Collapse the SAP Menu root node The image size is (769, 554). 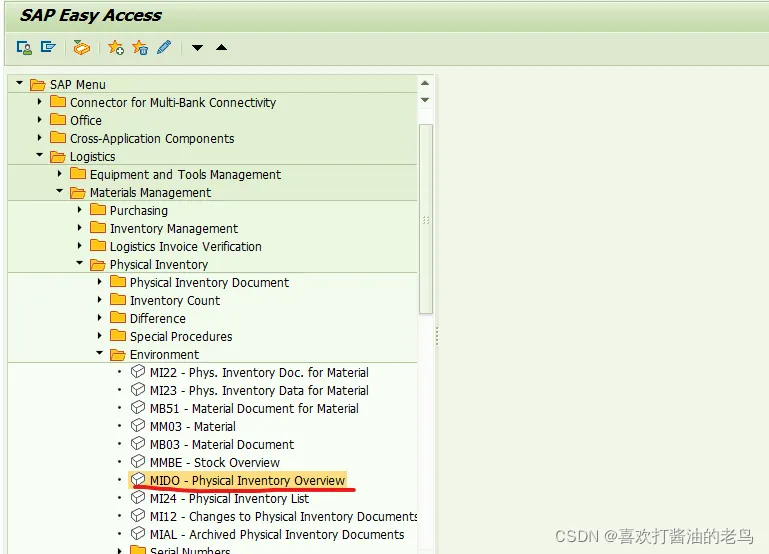[19, 83]
